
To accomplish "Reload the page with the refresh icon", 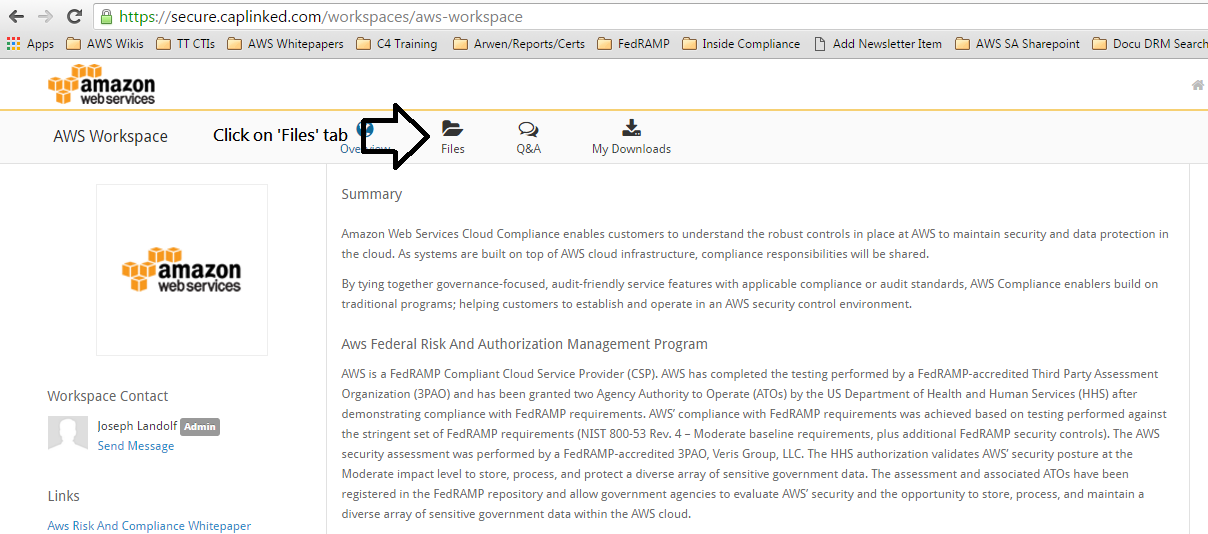I will tap(74, 17).
